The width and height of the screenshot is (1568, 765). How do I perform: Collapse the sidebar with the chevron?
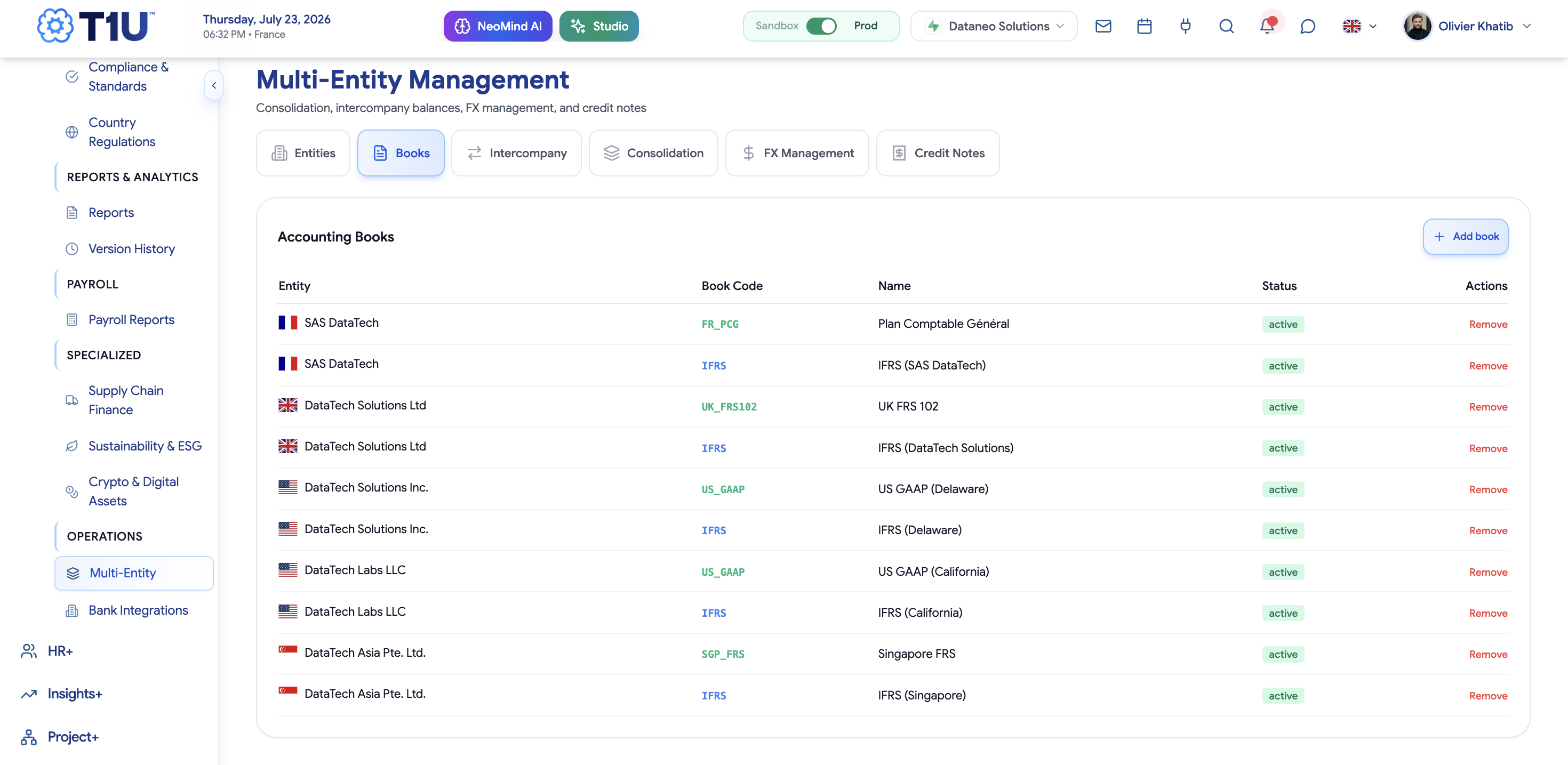[x=214, y=86]
